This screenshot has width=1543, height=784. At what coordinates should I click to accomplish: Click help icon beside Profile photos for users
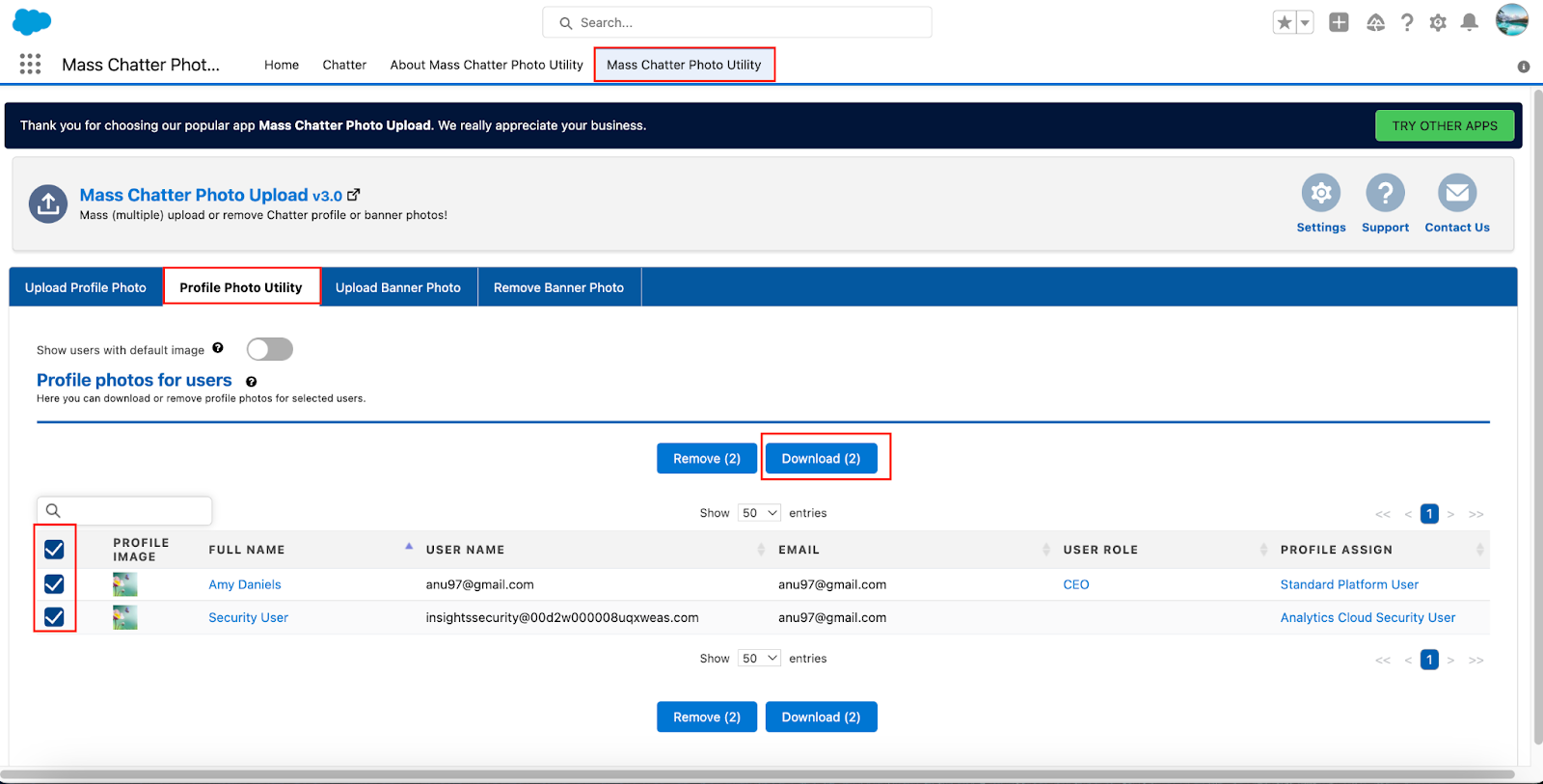coord(251,382)
